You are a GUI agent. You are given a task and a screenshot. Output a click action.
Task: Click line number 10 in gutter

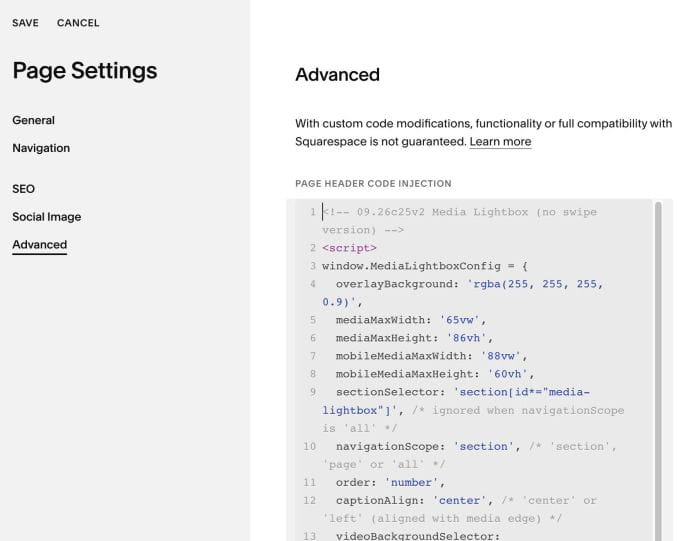pyautogui.click(x=310, y=446)
